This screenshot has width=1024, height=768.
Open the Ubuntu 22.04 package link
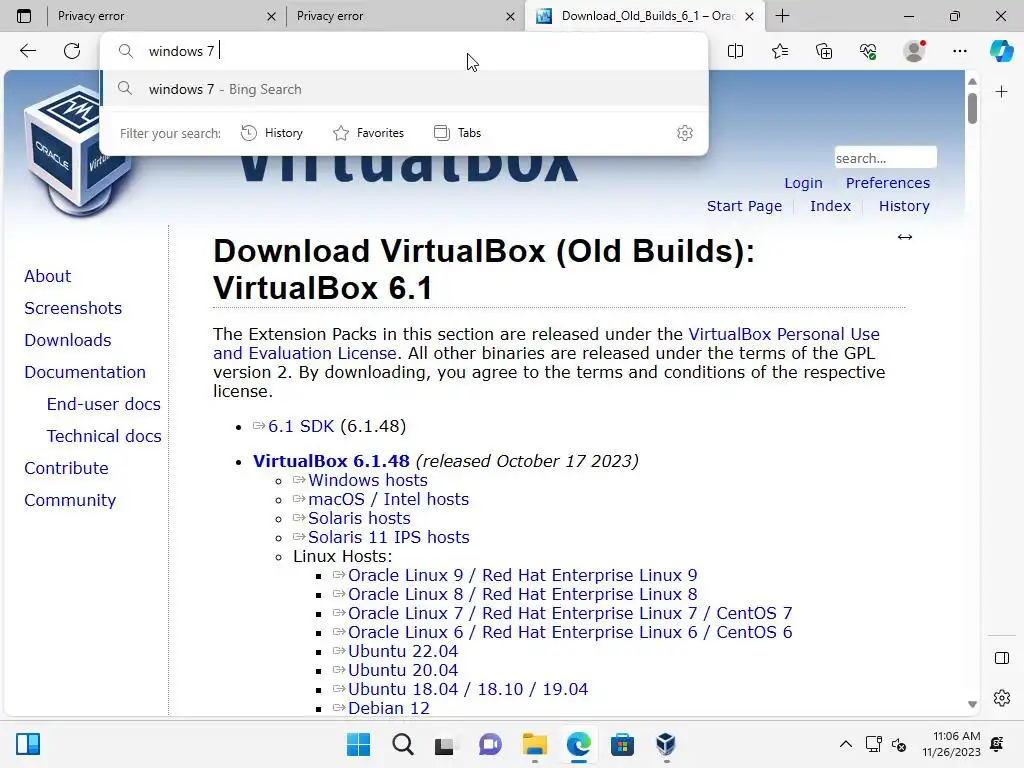pyautogui.click(x=402, y=652)
